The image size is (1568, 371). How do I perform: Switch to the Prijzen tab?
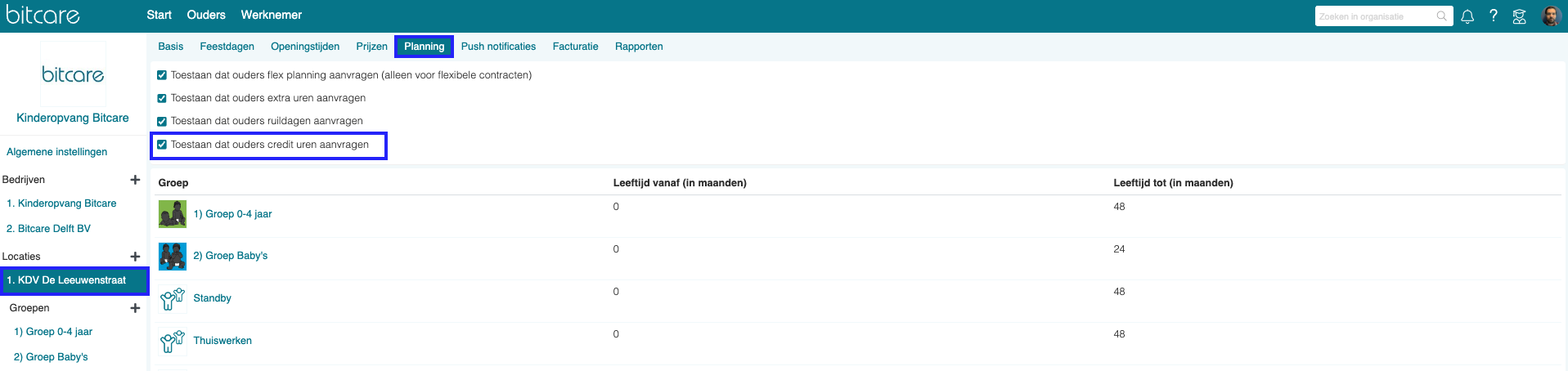(372, 47)
